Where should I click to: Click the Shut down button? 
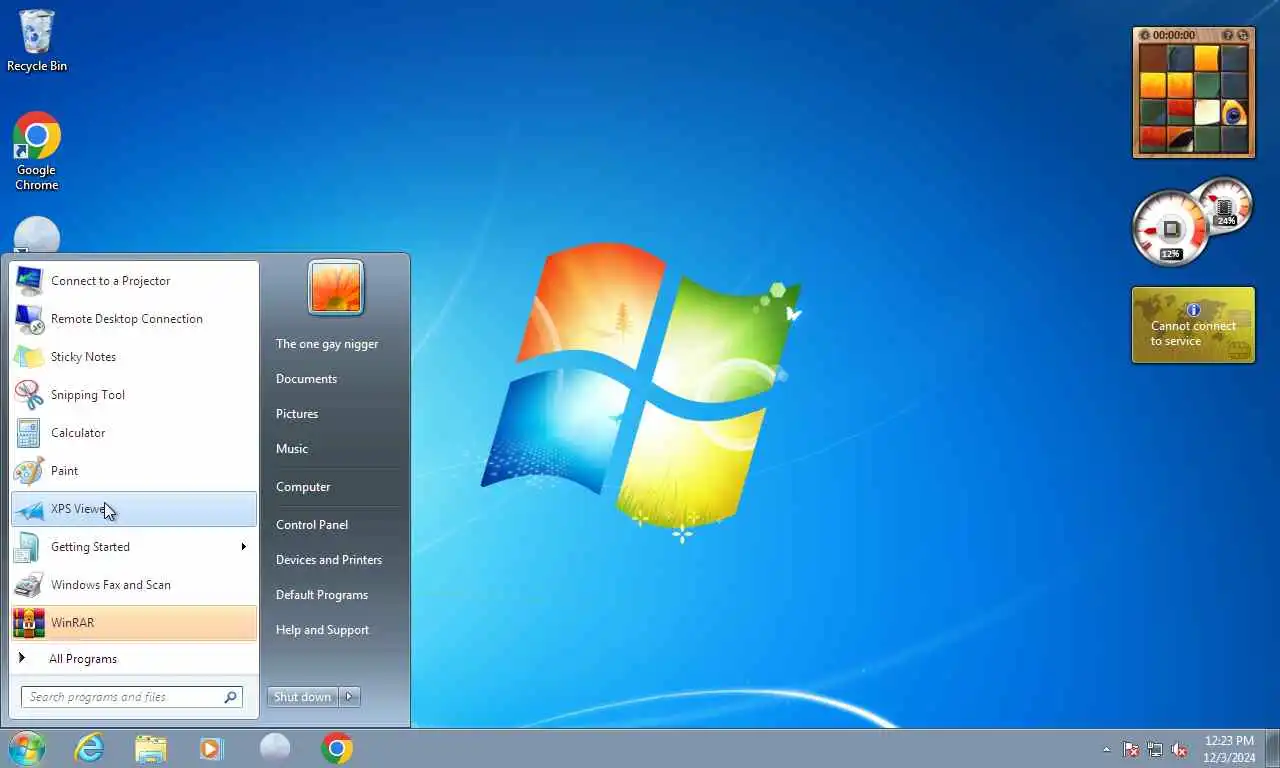302,697
